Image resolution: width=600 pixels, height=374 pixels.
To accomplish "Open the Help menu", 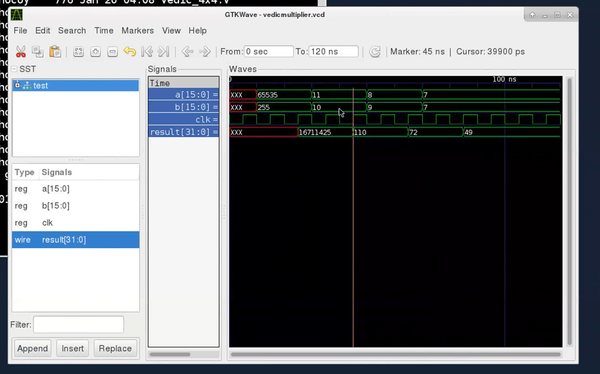I will click(197, 31).
